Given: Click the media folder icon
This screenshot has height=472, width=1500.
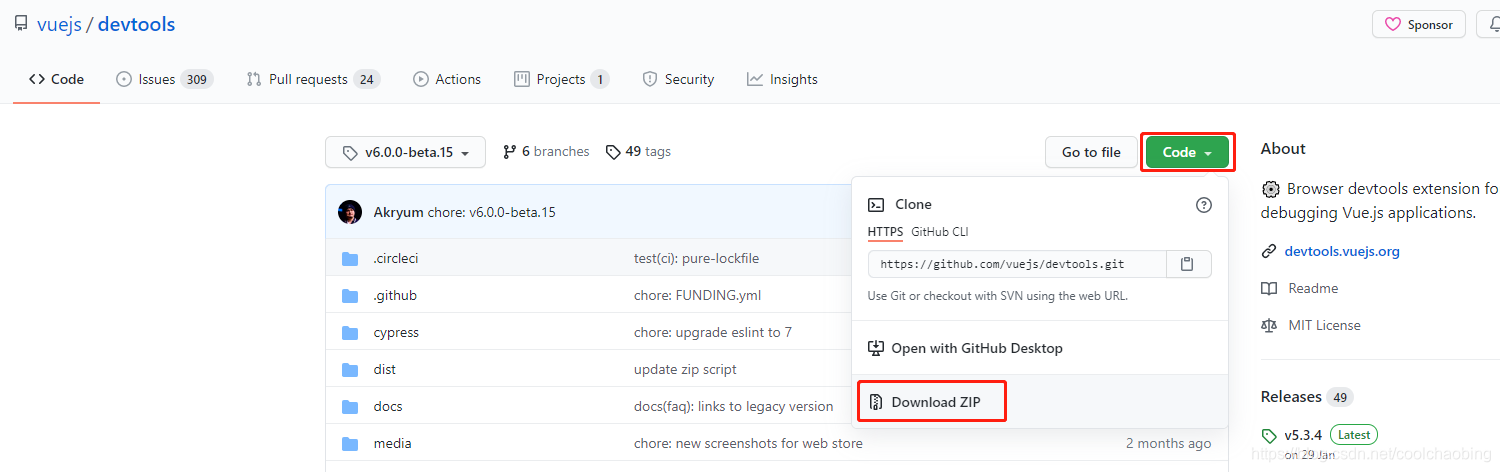Looking at the screenshot, I should pyautogui.click(x=350, y=444).
